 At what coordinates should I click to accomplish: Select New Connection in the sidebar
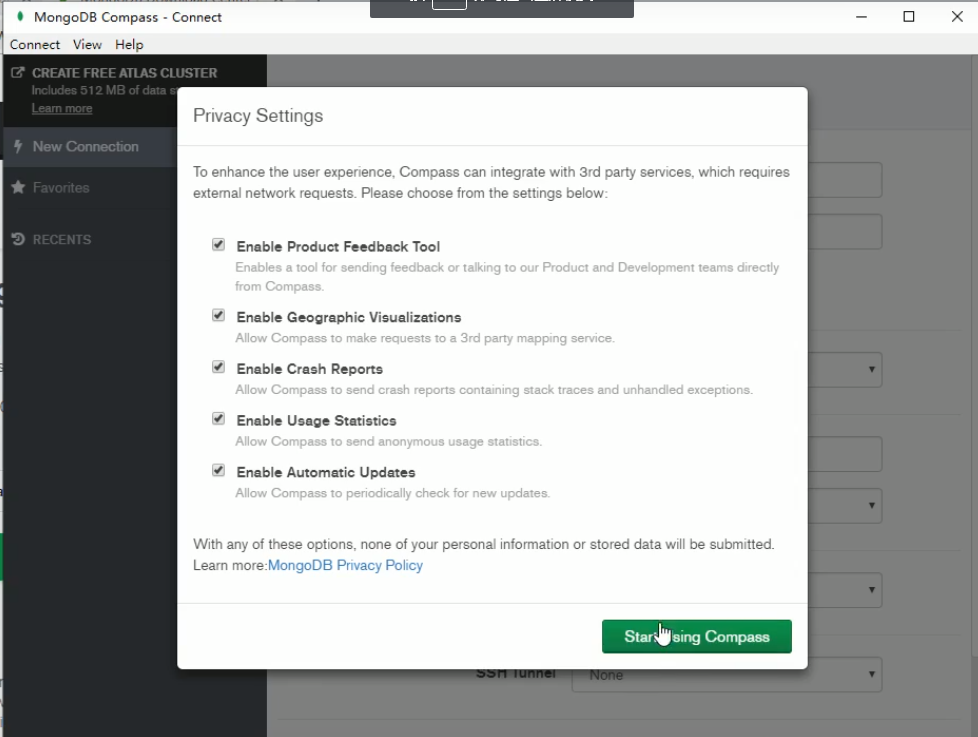85,147
